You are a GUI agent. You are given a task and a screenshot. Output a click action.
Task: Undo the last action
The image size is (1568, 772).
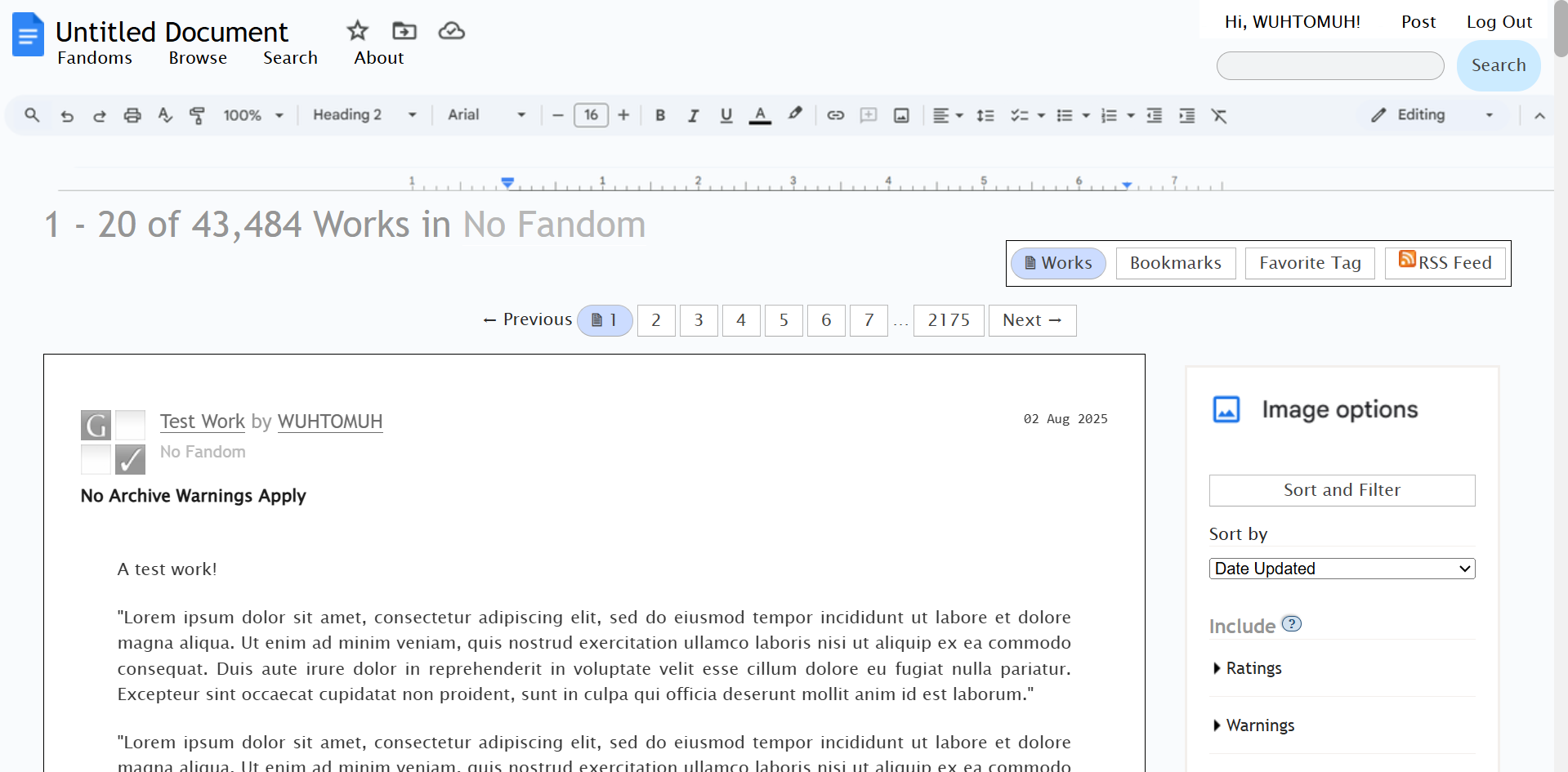pos(67,115)
